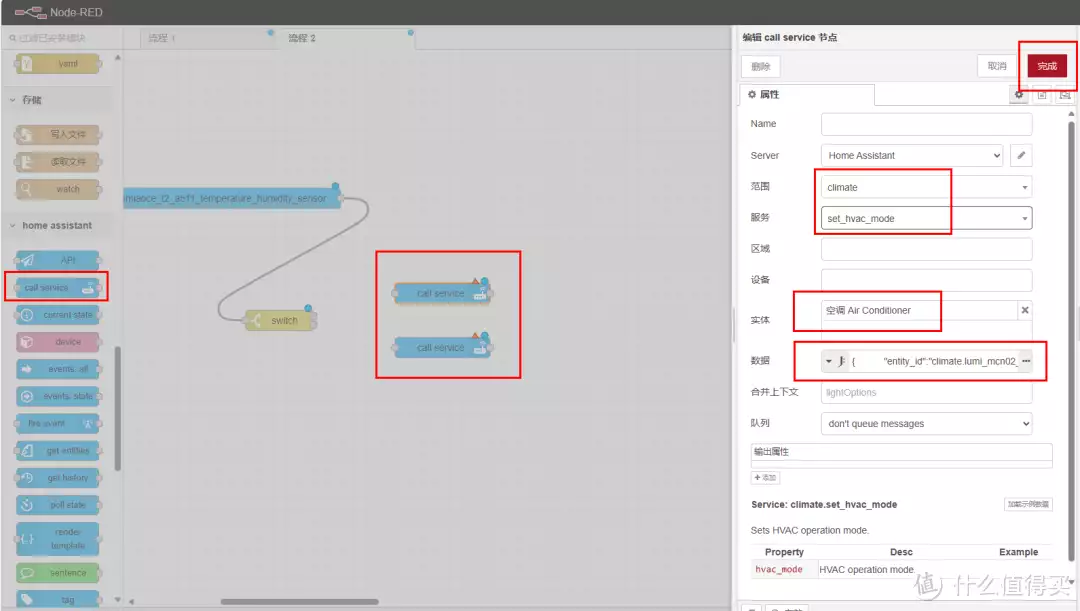Image resolution: width=1080 pixels, height=611 pixels.
Task: Select the render template palette node
Action: pyautogui.click(x=59, y=539)
